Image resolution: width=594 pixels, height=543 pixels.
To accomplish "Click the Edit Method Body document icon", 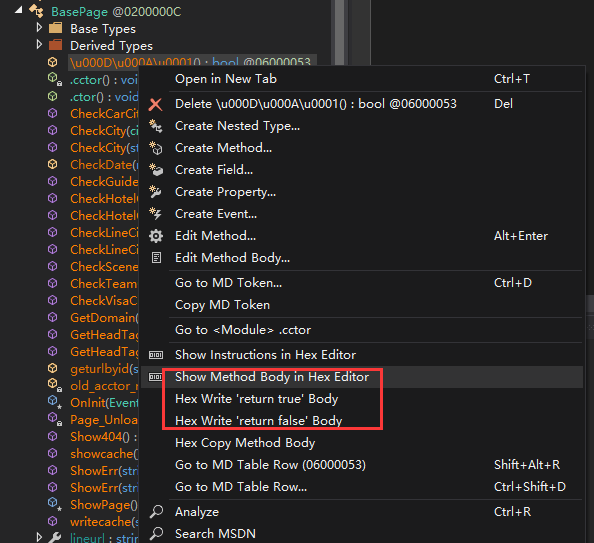I will (156, 258).
